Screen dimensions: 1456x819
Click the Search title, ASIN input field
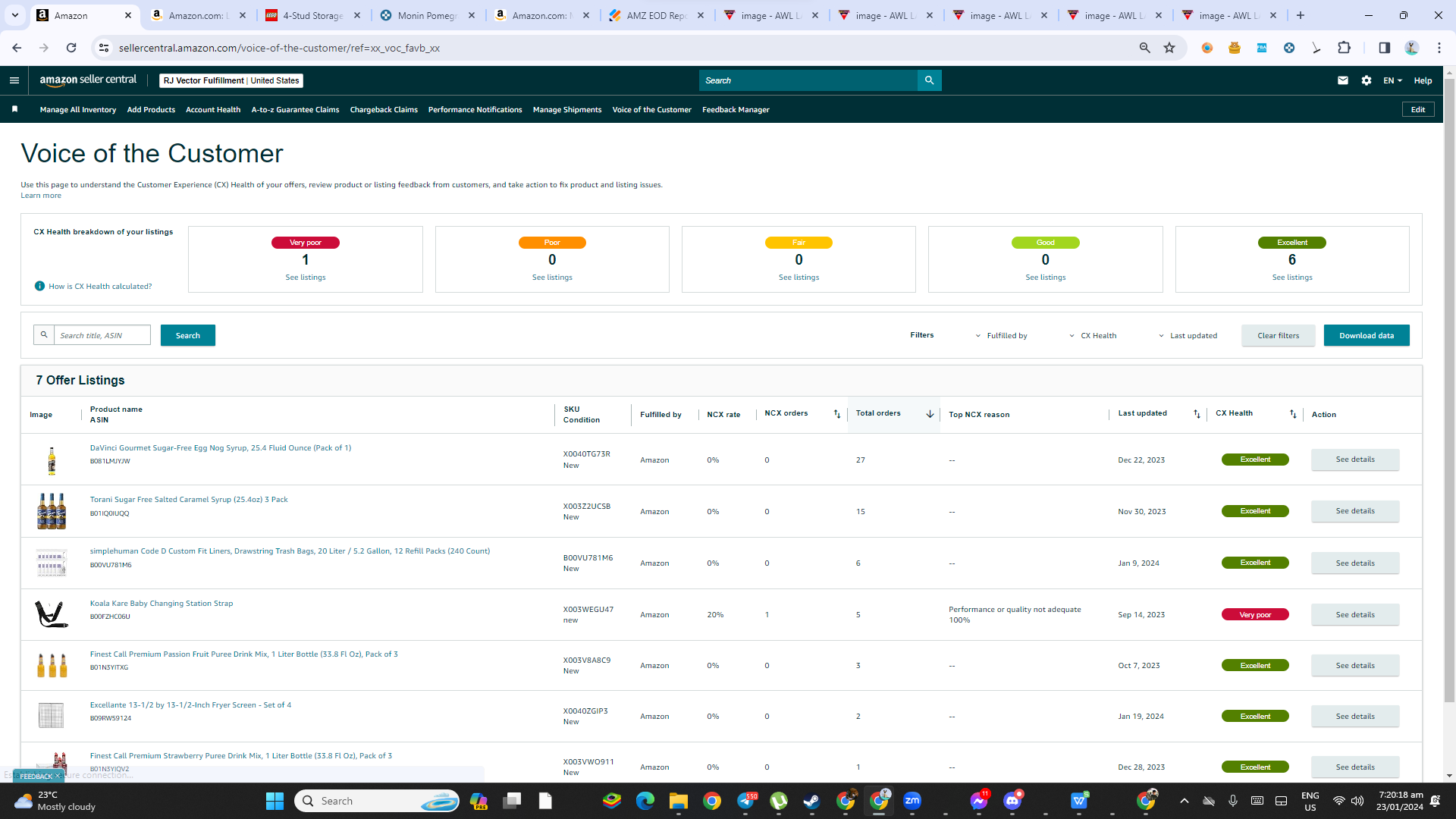click(x=102, y=335)
